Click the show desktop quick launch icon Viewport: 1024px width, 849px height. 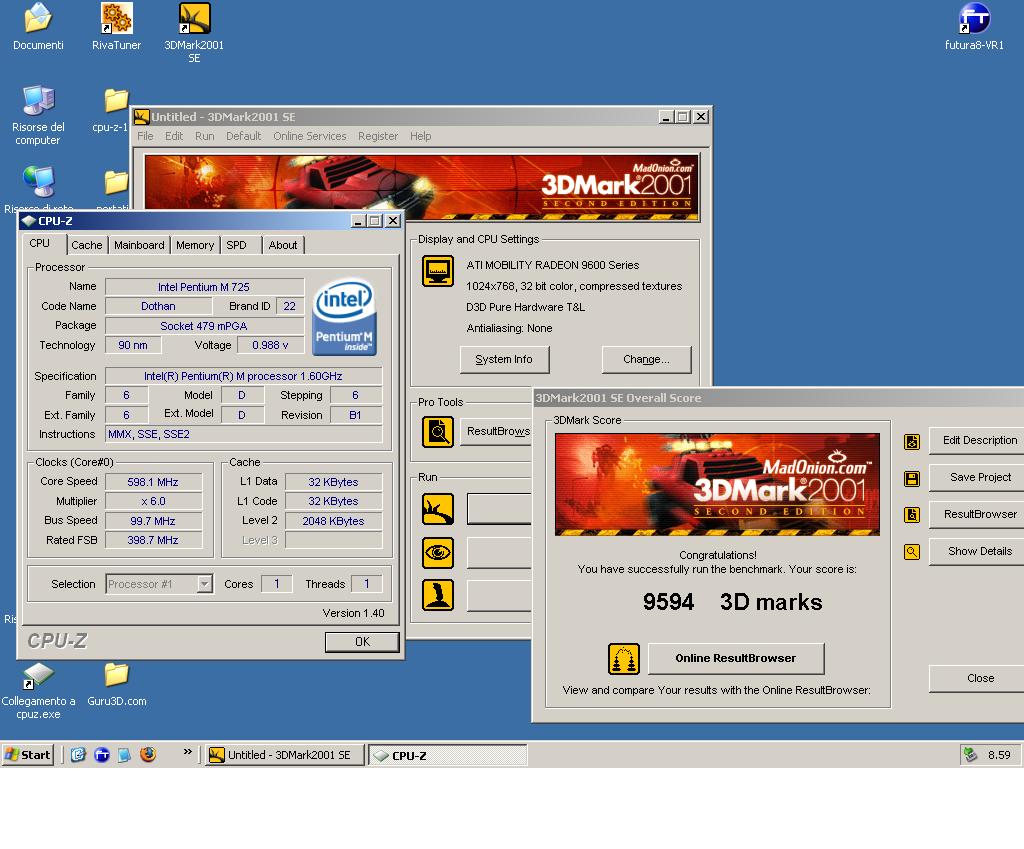coord(125,755)
